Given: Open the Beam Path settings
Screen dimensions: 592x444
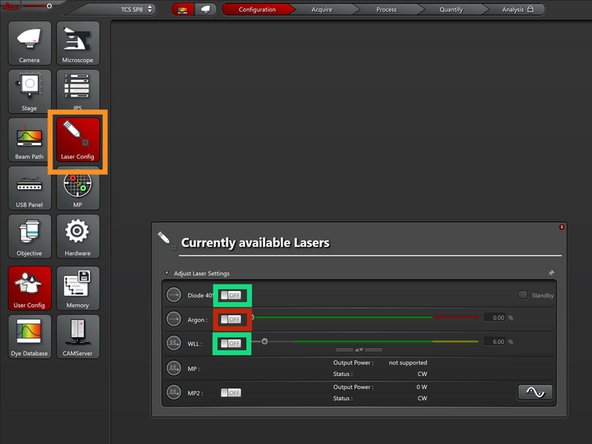Looking at the screenshot, I should click(29, 140).
